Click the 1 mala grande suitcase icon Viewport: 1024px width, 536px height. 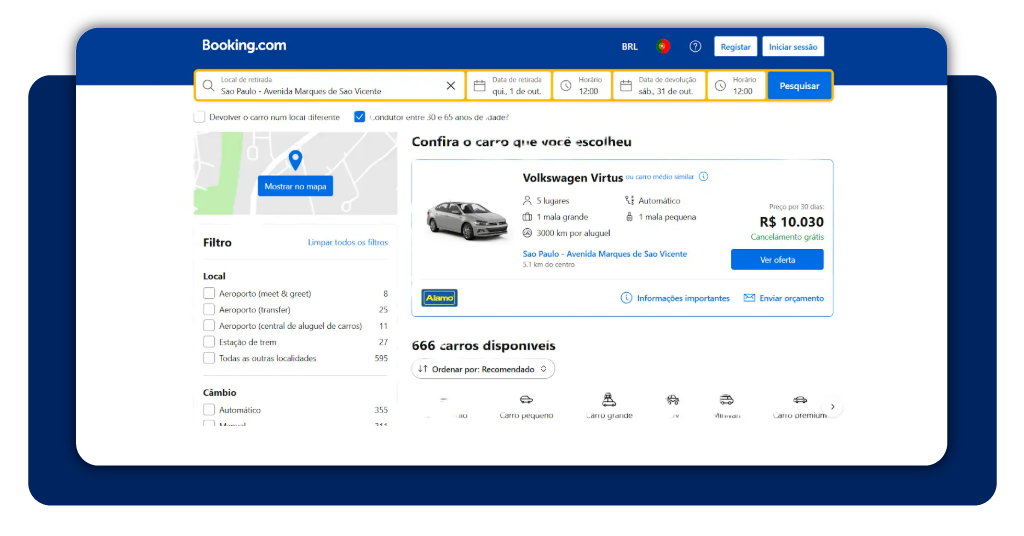[x=527, y=217]
